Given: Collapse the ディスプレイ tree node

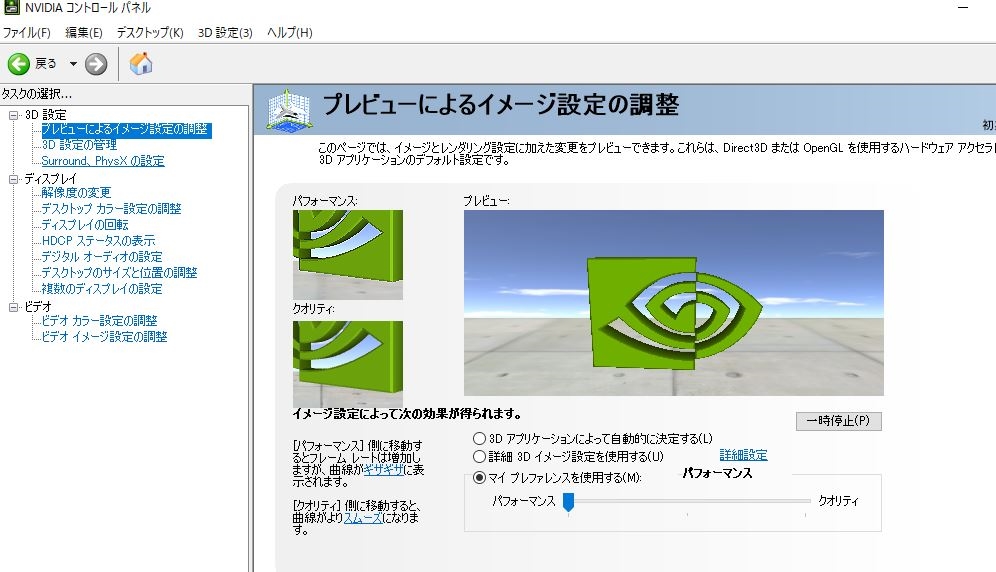Looking at the screenshot, I should click(13, 179).
